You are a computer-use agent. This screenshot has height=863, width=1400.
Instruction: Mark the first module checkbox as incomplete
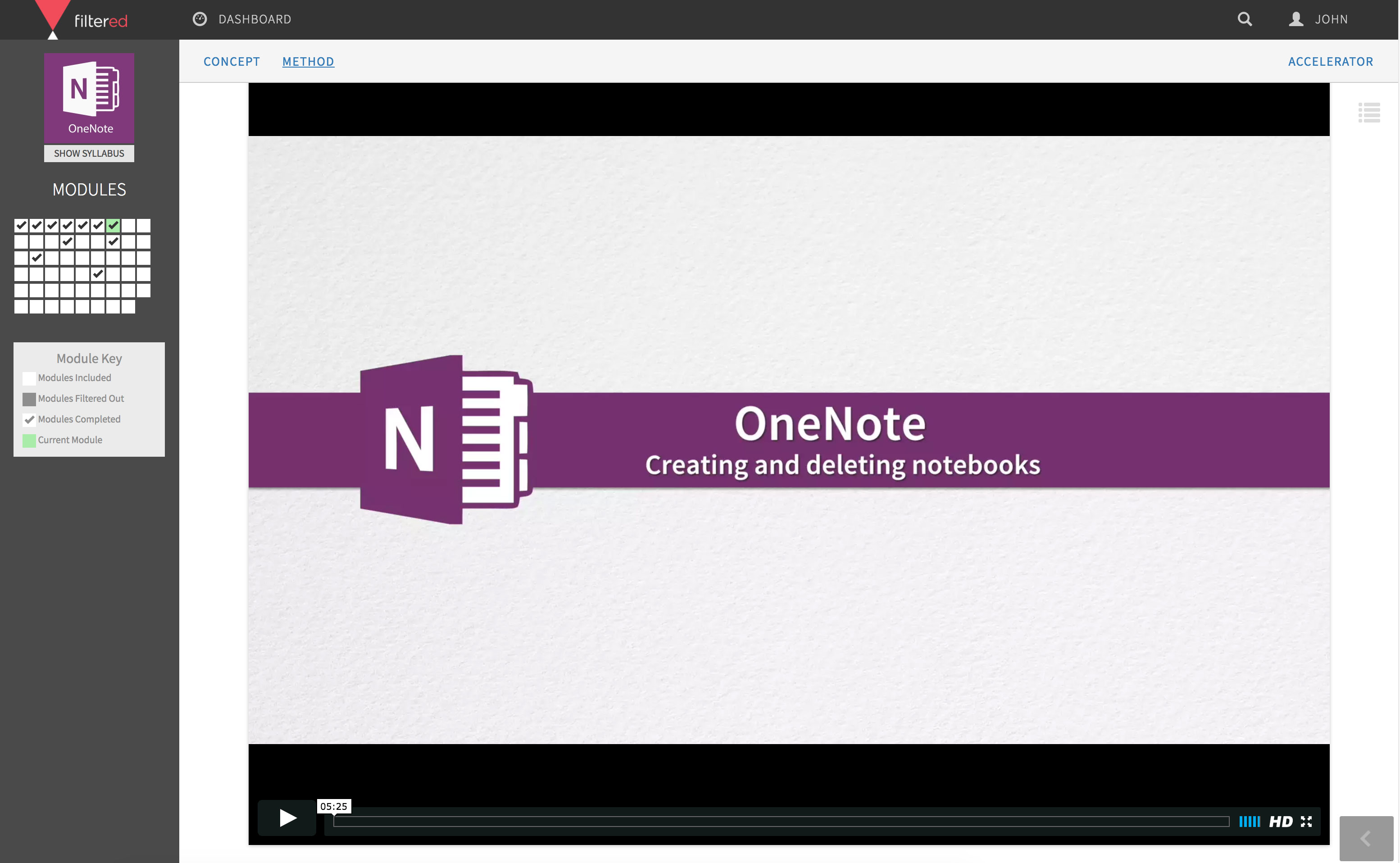21,226
